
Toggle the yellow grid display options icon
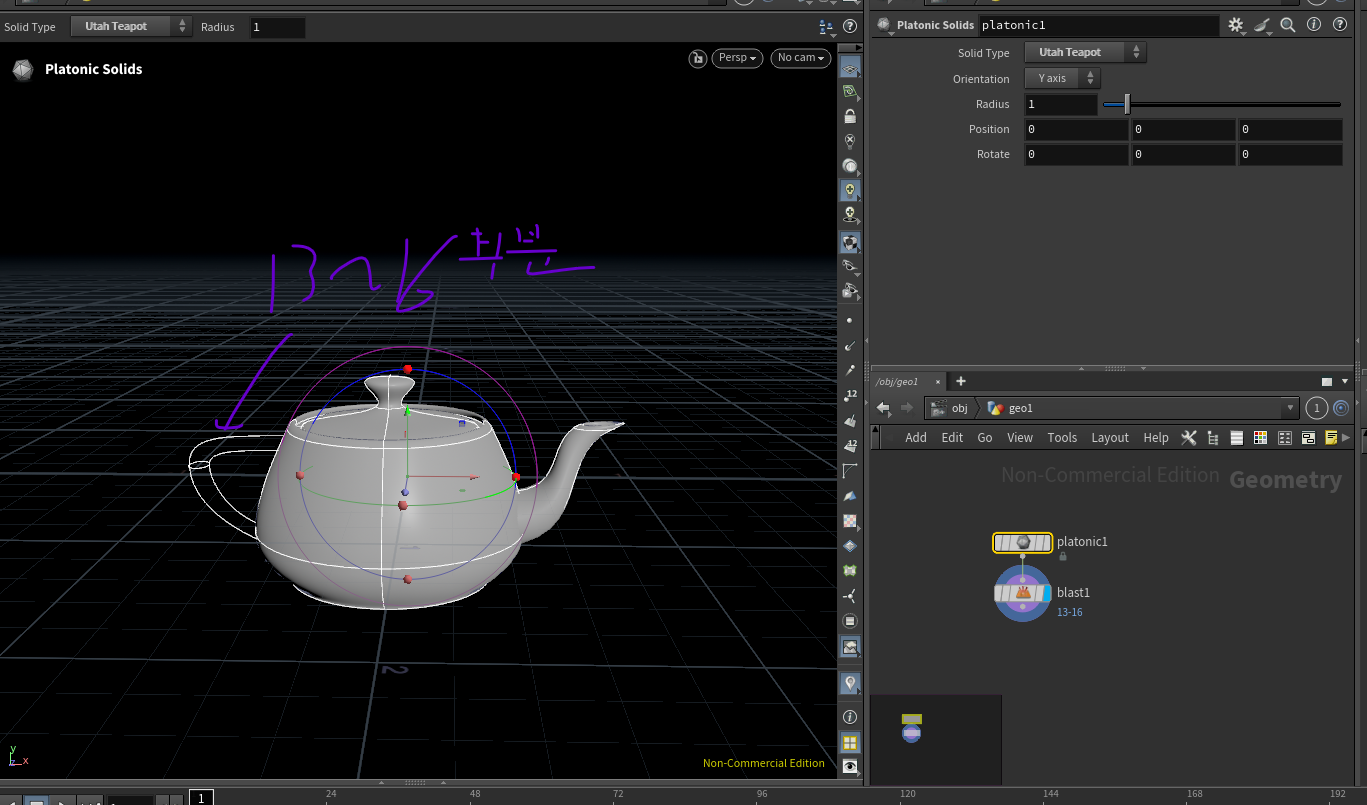click(850, 742)
